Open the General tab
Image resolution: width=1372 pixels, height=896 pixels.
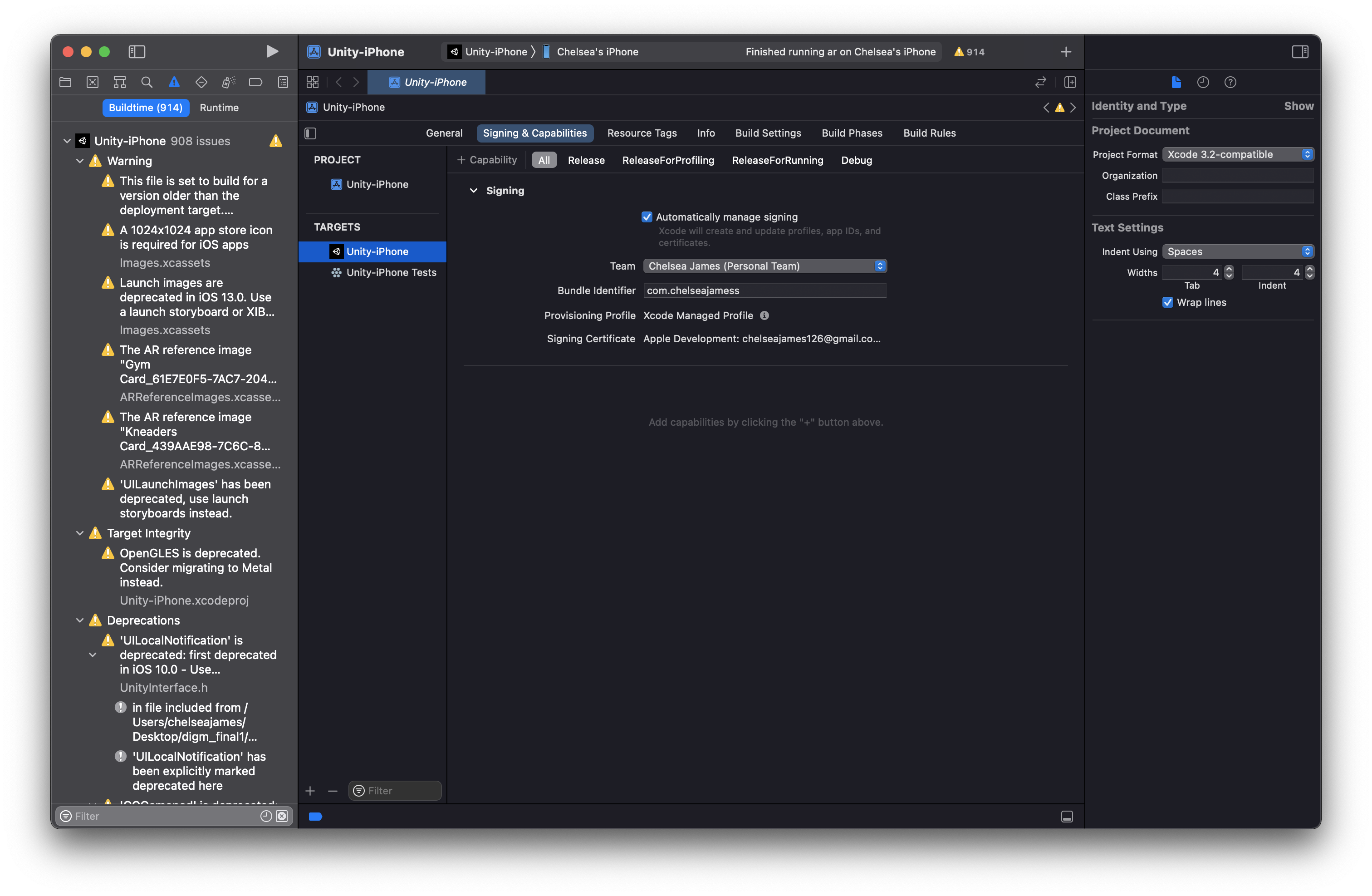point(444,133)
